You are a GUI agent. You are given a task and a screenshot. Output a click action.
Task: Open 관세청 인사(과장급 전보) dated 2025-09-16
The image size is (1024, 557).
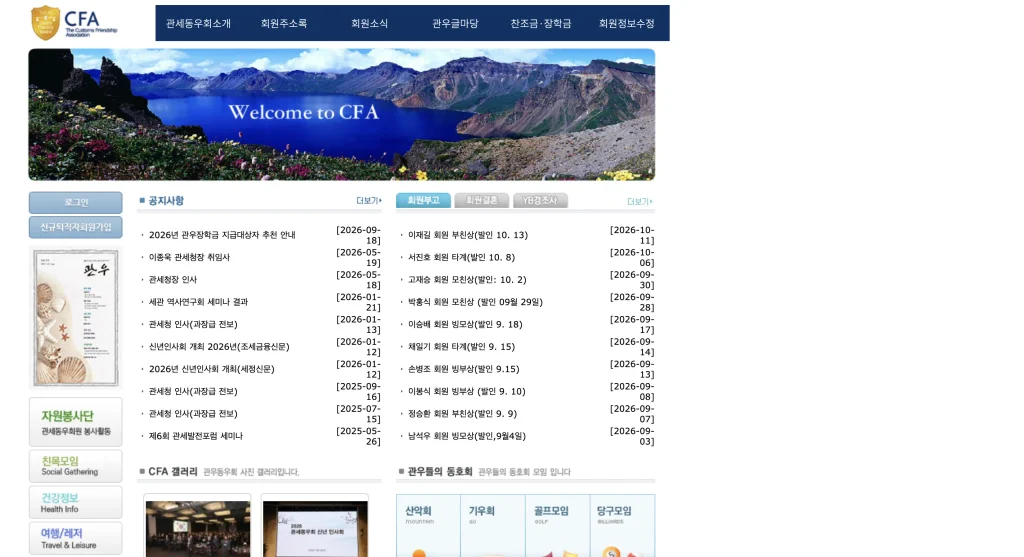[x=193, y=391]
